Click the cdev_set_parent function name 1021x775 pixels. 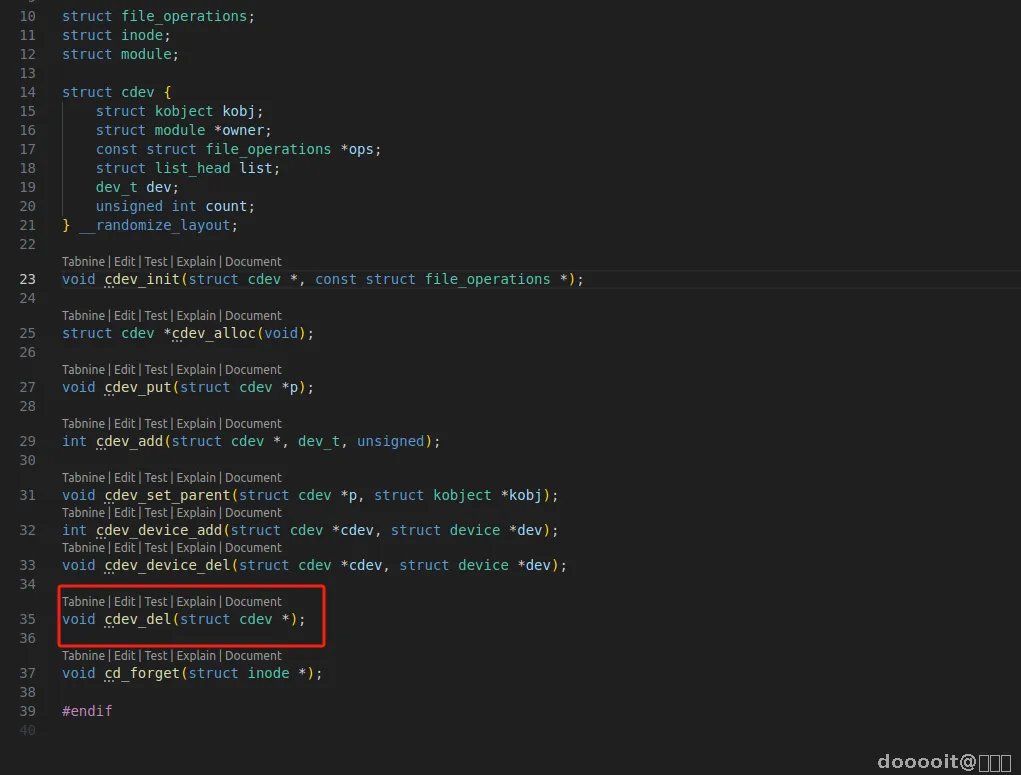tap(167, 496)
